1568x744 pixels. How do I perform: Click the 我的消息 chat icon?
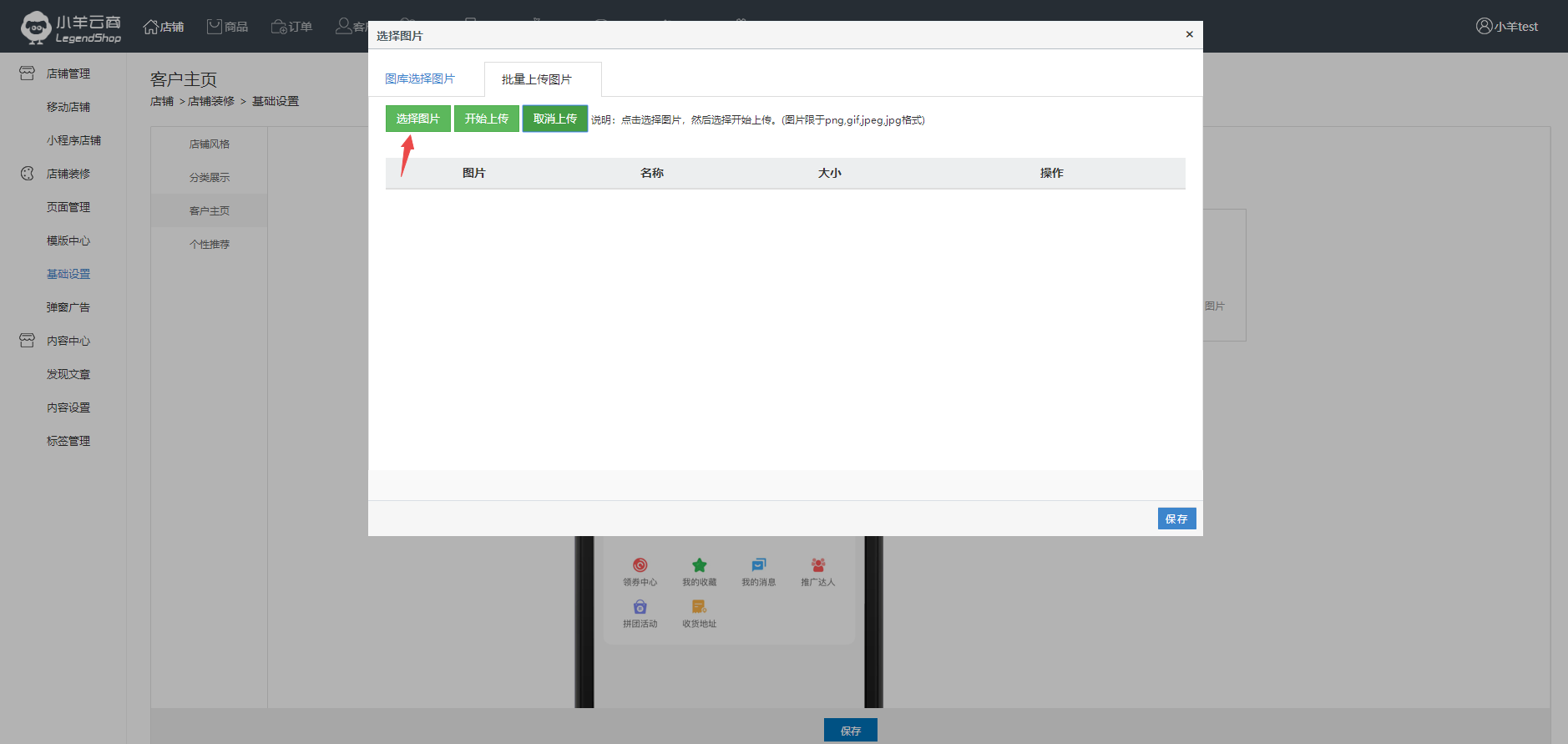coord(759,565)
